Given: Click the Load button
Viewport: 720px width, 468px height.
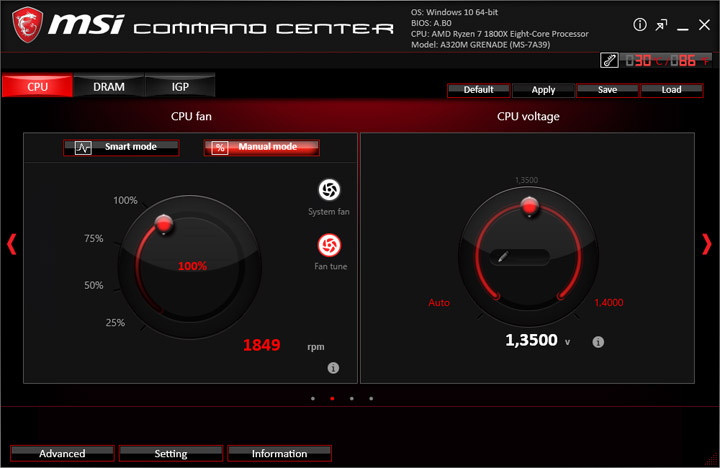Looking at the screenshot, I should (671, 90).
